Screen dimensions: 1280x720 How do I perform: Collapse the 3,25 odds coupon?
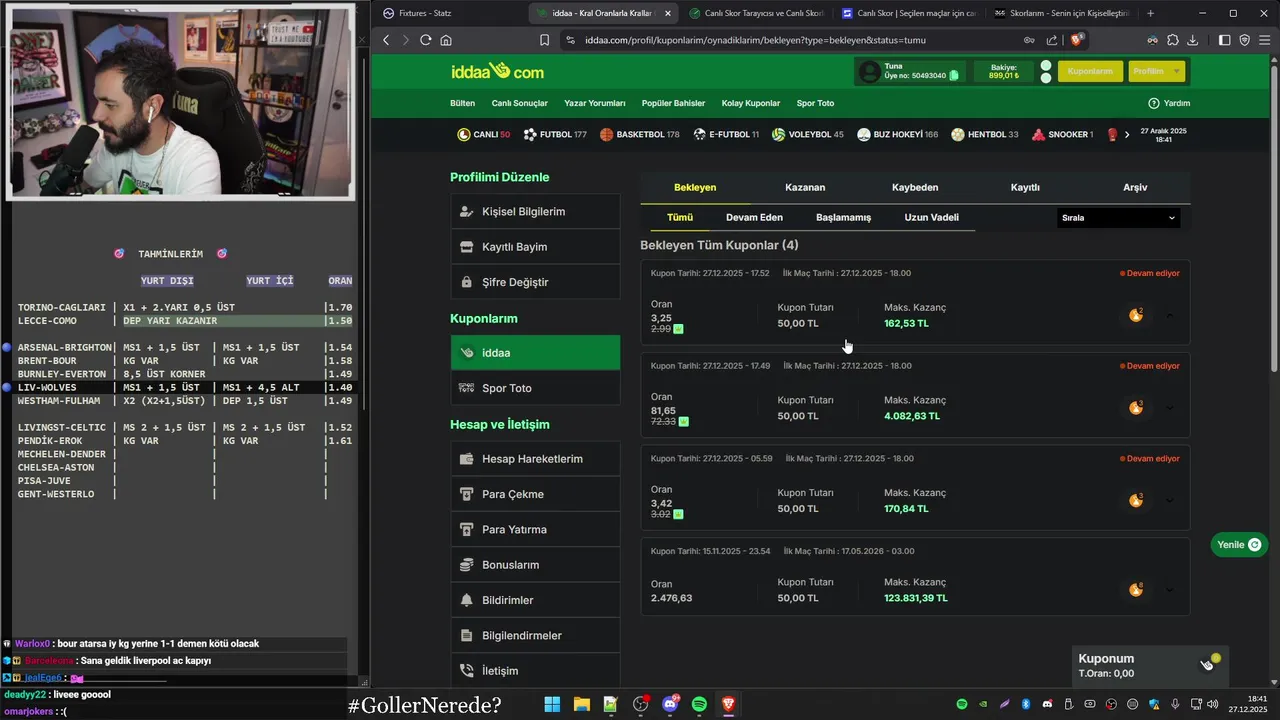1170,315
